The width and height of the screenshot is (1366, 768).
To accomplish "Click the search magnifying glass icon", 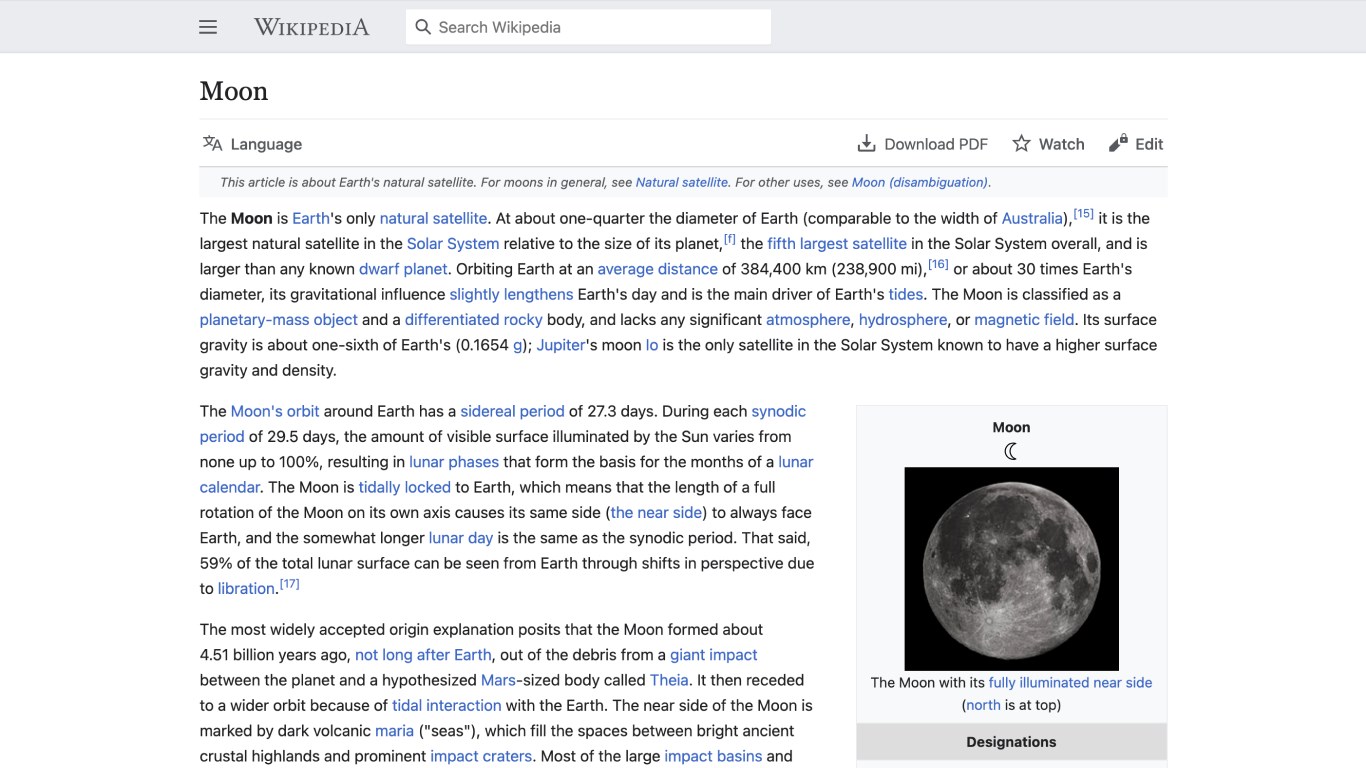I will coord(421,26).
